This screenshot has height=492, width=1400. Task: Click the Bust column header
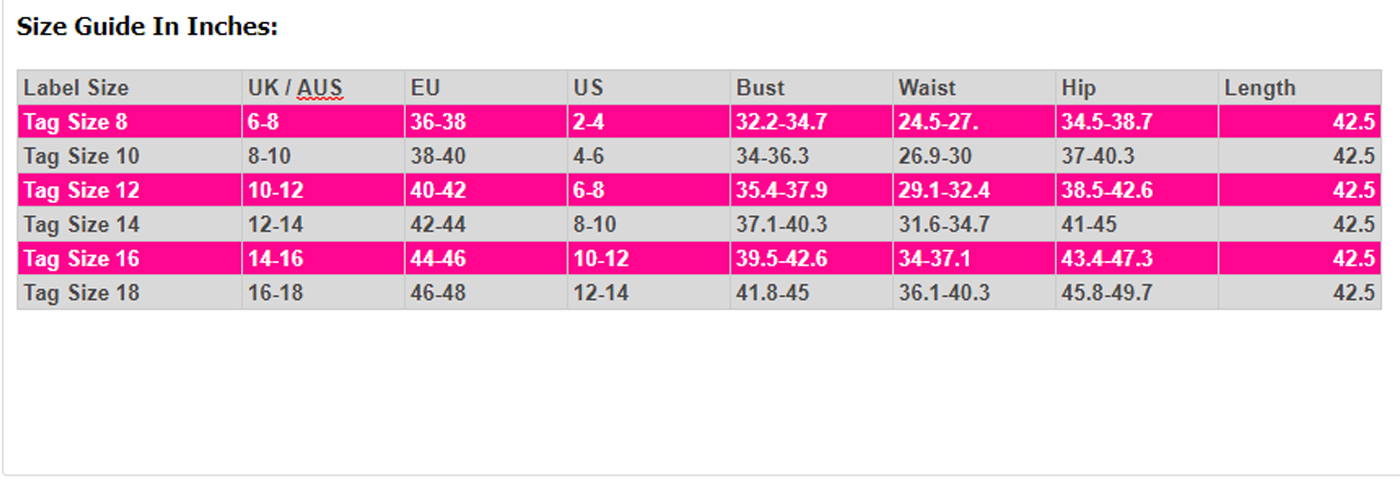click(812, 88)
